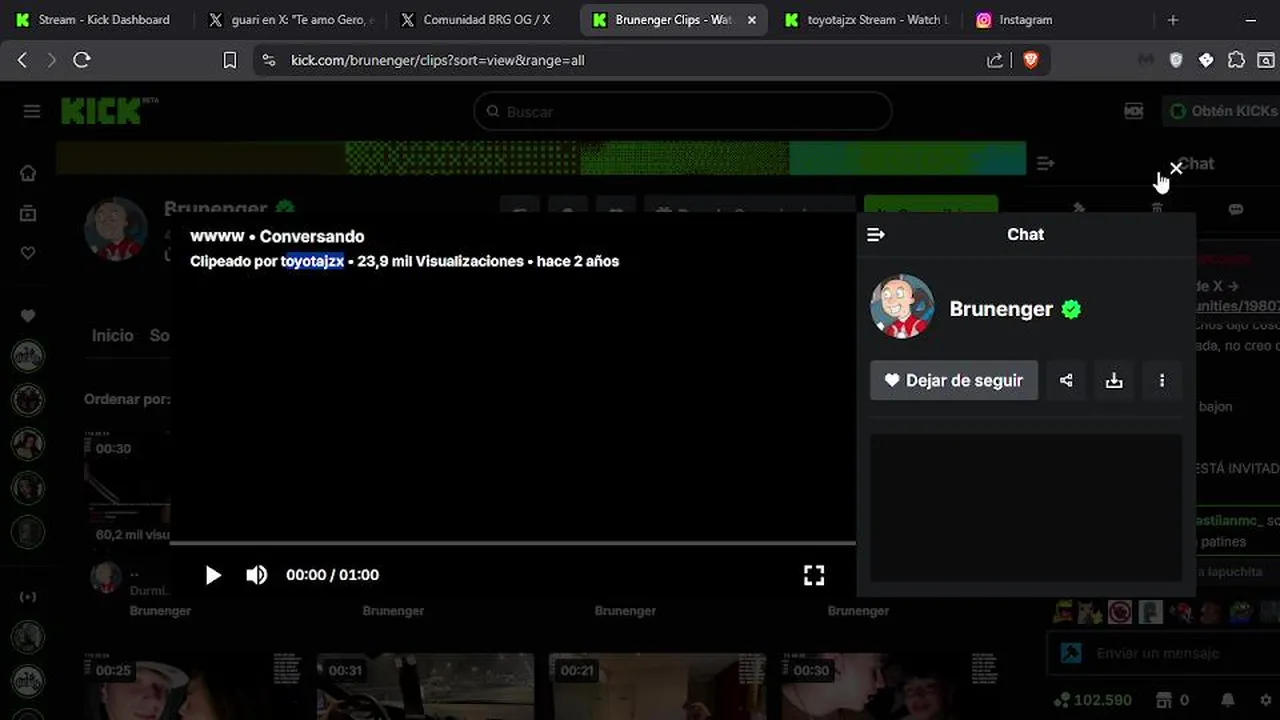Open the chat shop icon showing 0
This screenshot has width=1280, height=720.
[1172, 700]
